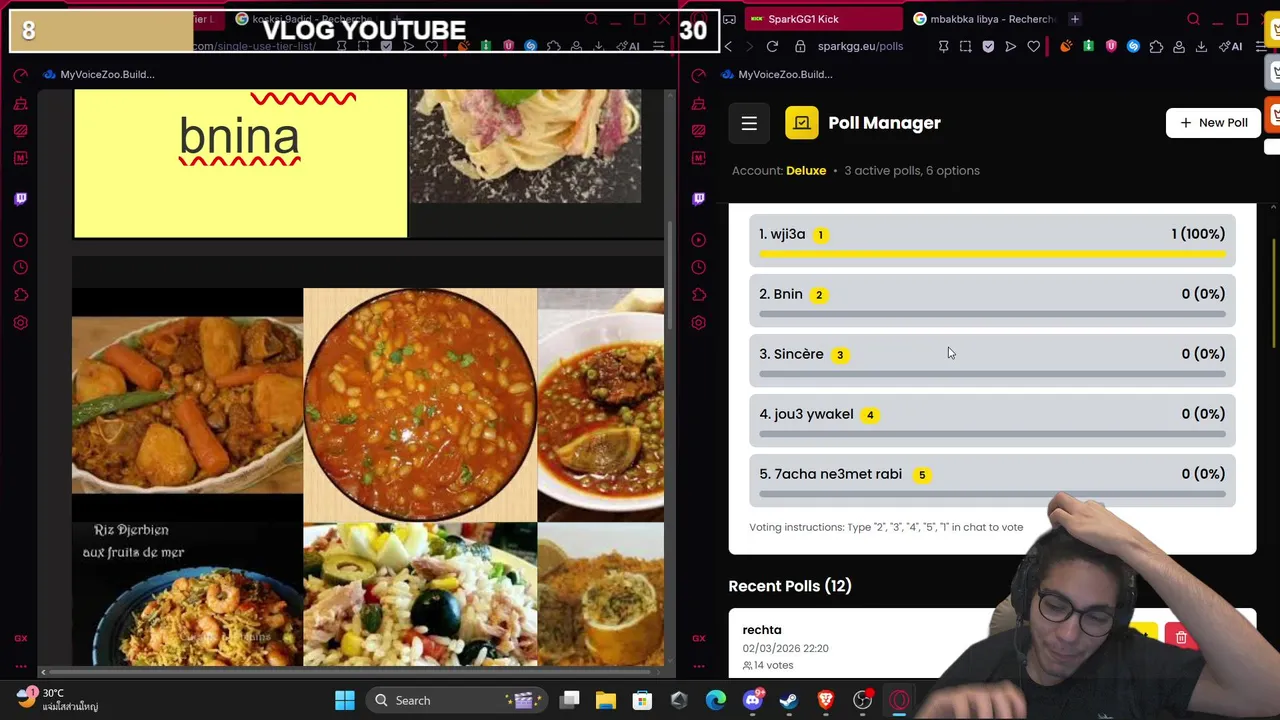Click the lock icon beside sparkgg.eu address
Image resolution: width=1280 pixels, height=720 pixels.
(x=800, y=46)
